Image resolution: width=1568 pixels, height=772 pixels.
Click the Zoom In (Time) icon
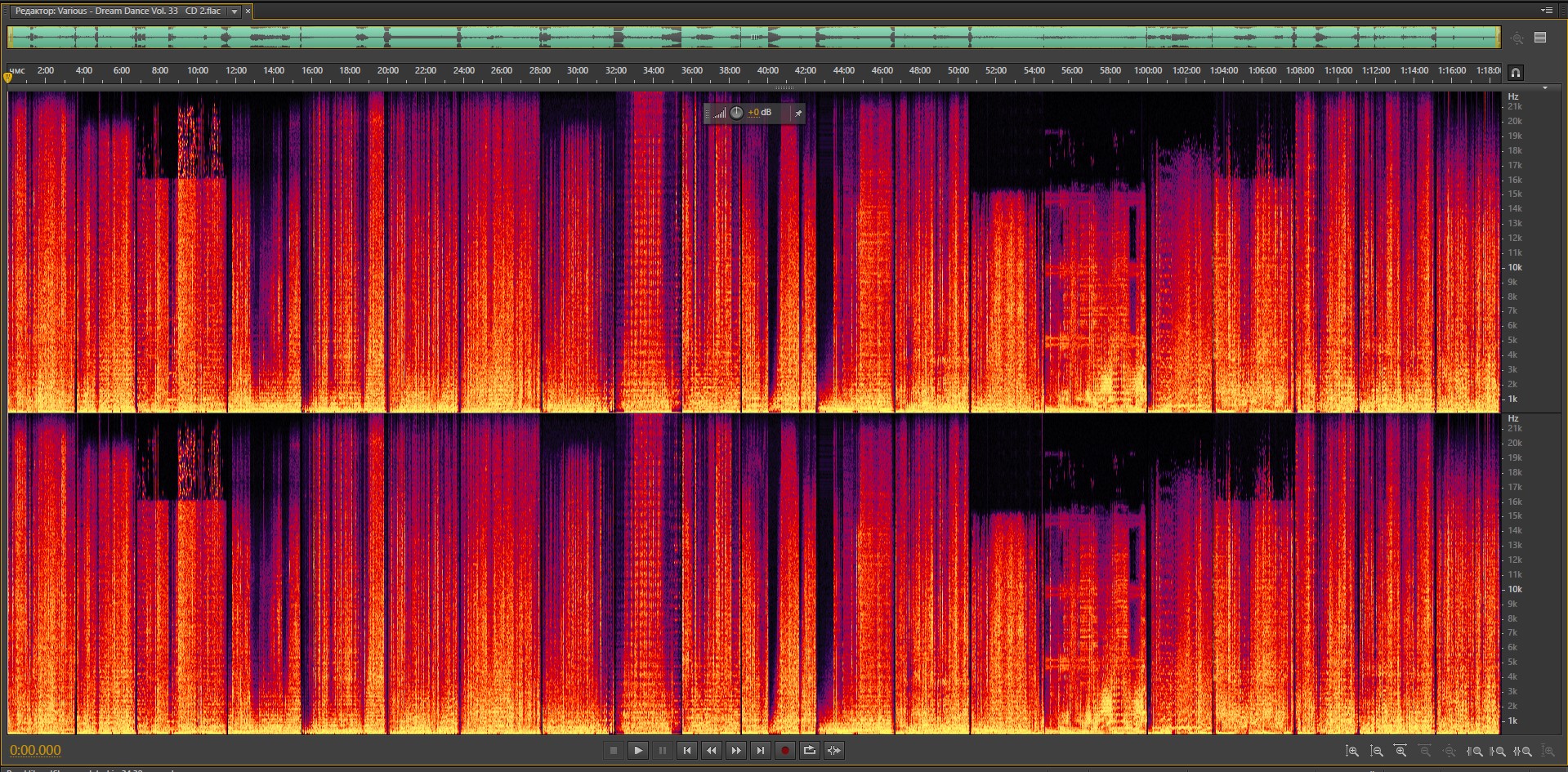1400,751
